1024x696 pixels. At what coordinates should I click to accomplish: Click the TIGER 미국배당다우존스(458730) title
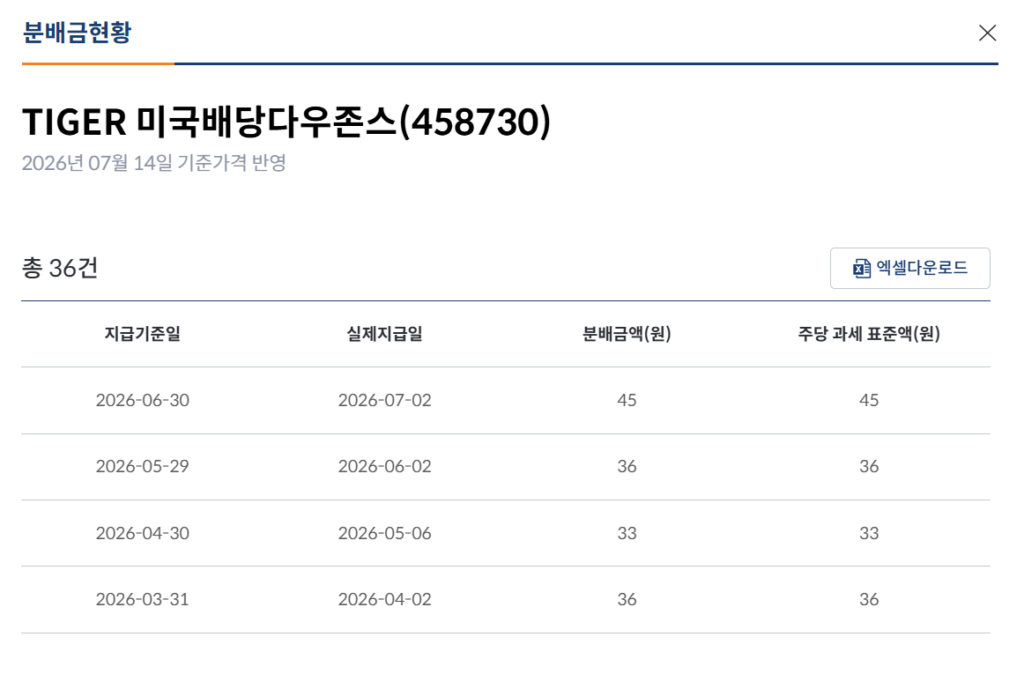(x=287, y=122)
